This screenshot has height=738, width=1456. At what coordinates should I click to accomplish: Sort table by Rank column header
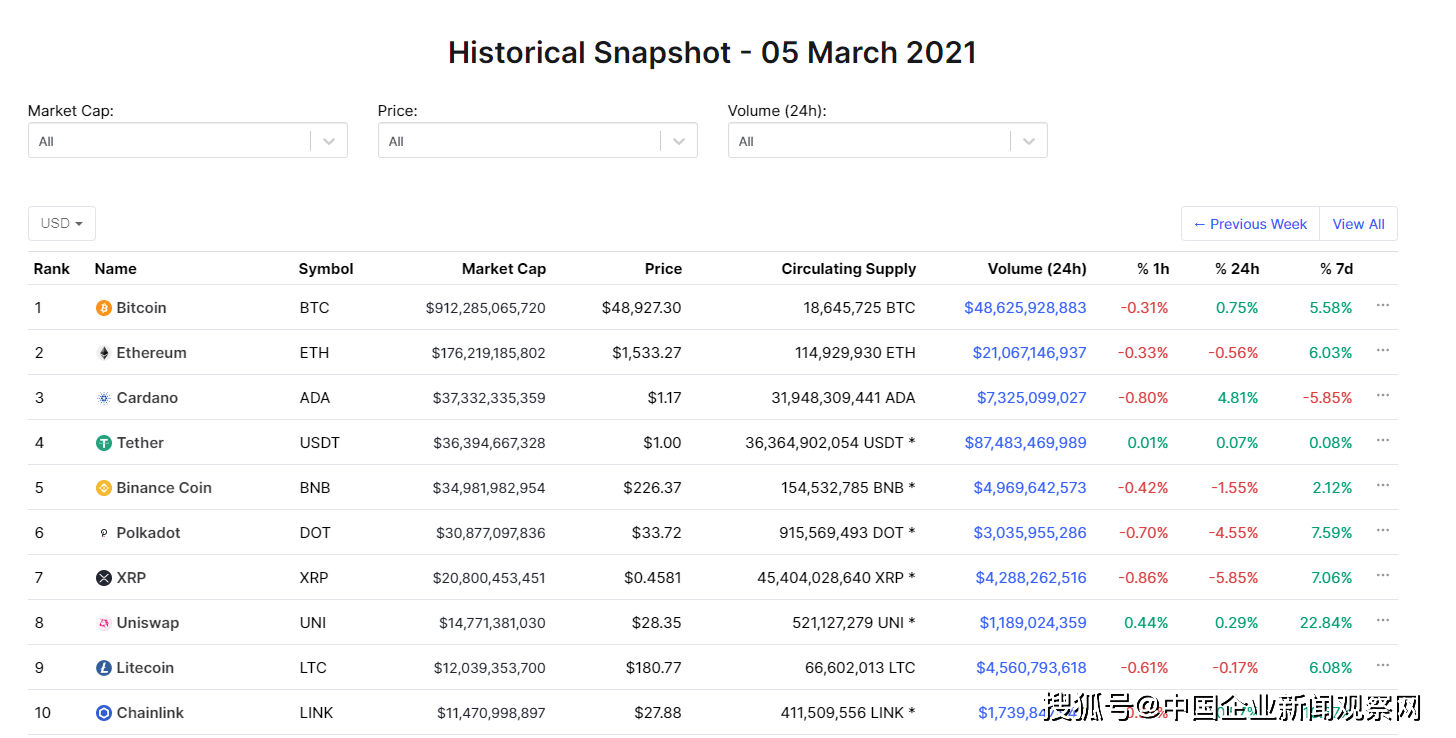[52, 269]
